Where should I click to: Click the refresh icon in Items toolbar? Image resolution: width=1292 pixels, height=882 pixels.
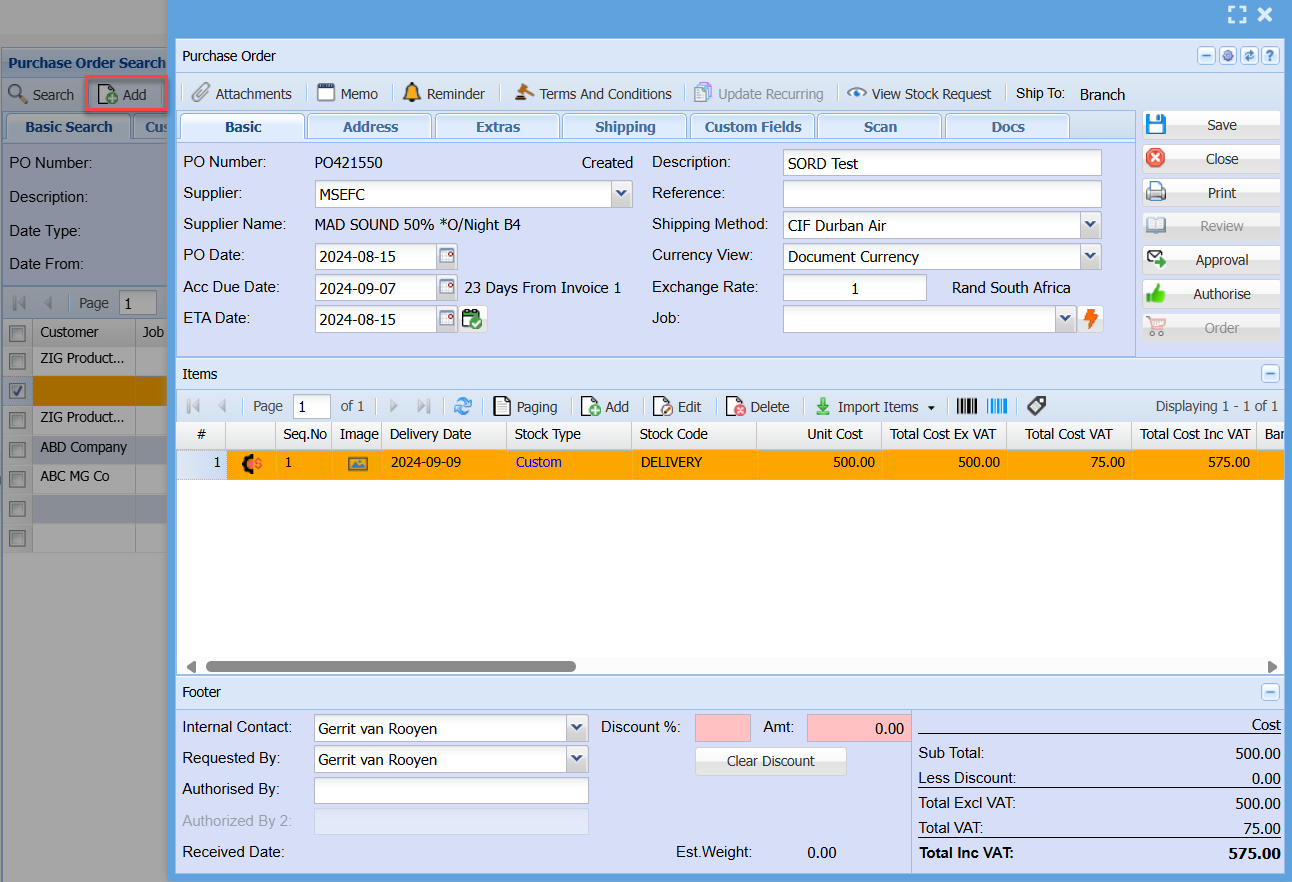point(463,406)
